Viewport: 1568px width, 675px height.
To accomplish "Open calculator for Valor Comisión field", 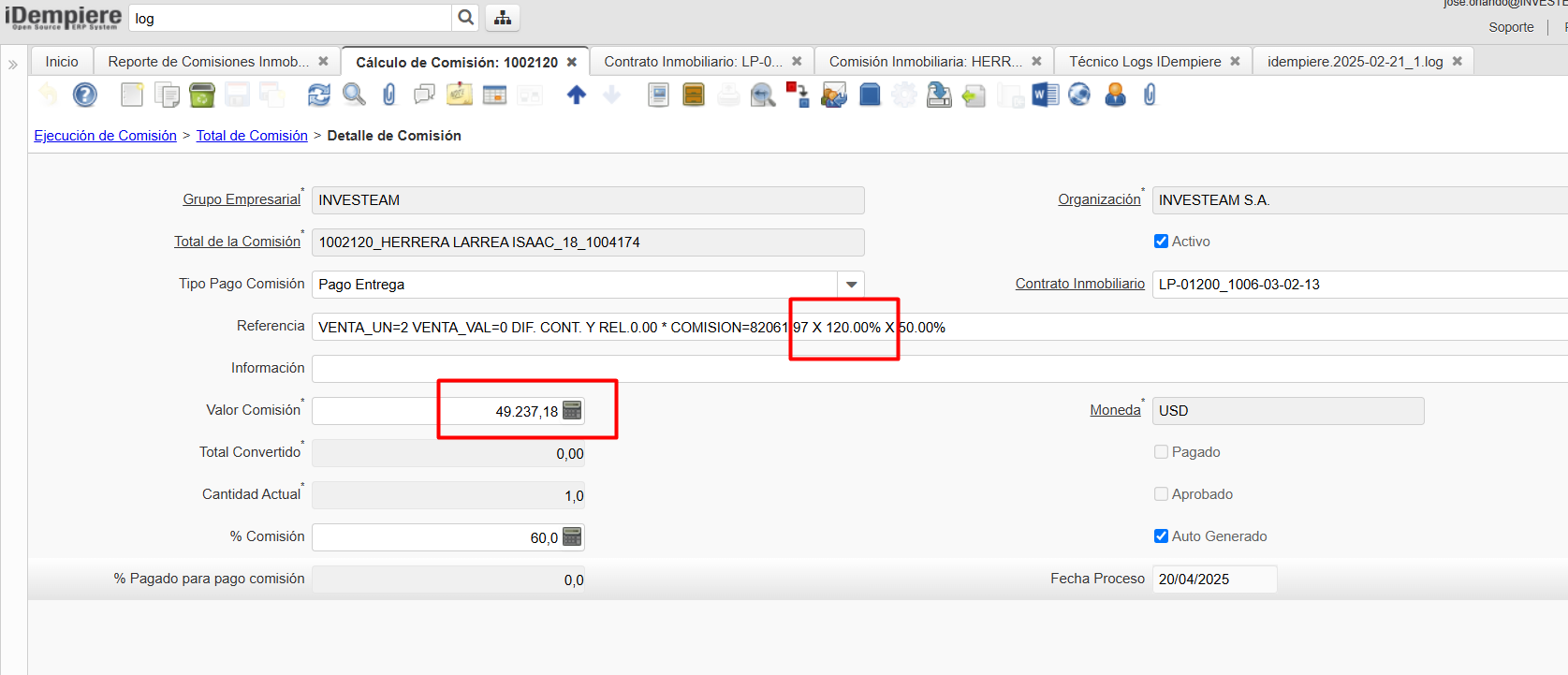I will pyautogui.click(x=572, y=411).
